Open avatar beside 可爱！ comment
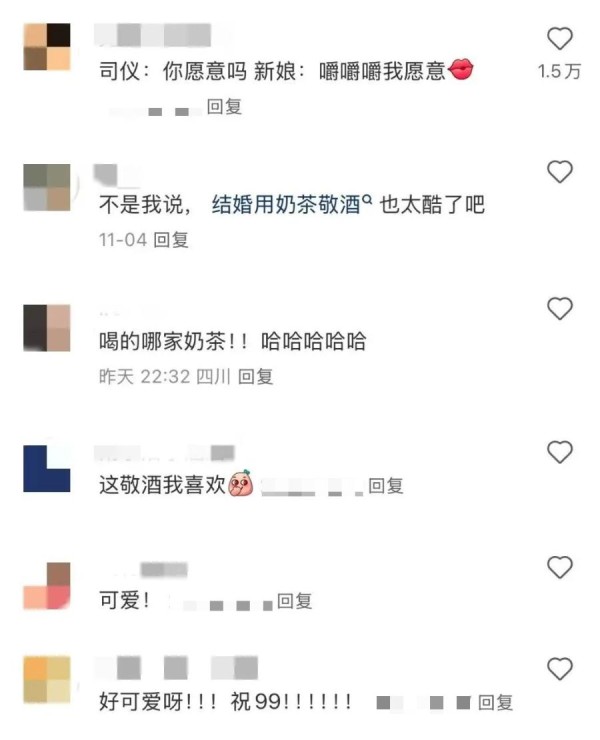The height and width of the screenshot is (740, 600). coord(47,586)
